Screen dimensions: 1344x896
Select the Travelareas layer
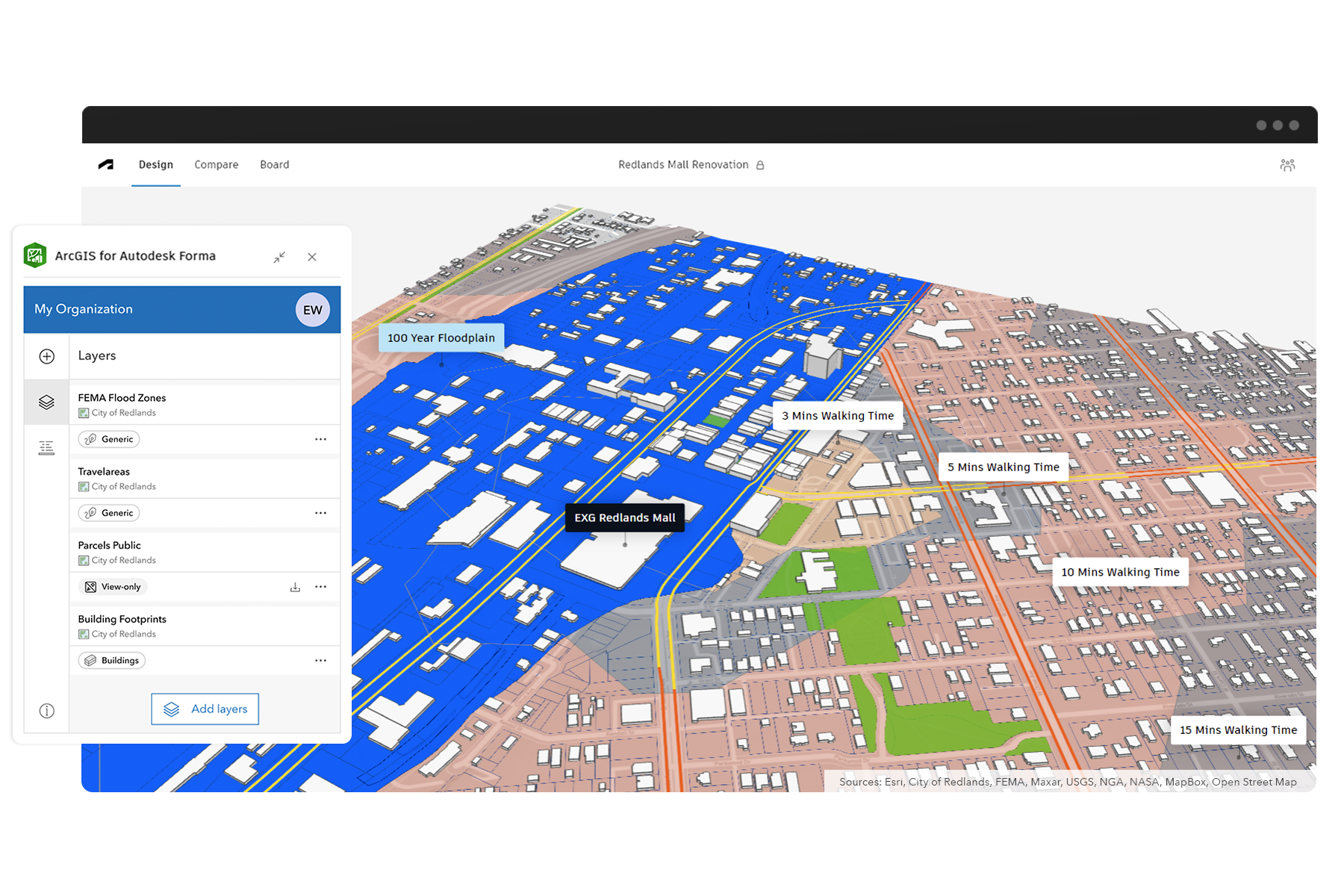tap(104, 472)
